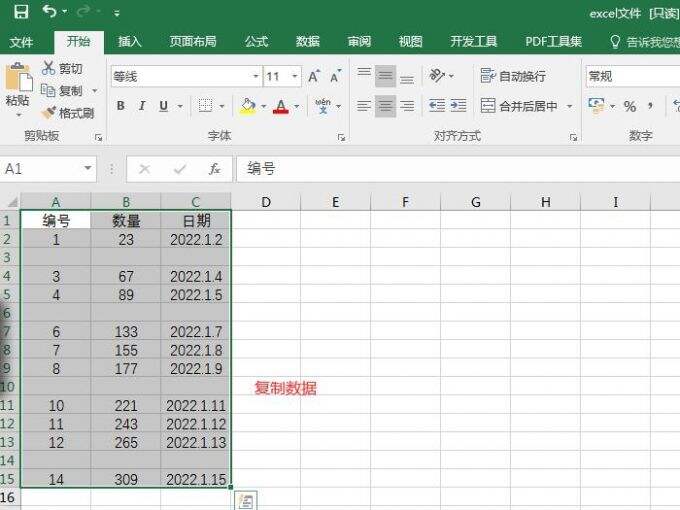The height and width of the screenshot is (510, 680).
Task: Click the Undo arrow icon
Action: point(49,12)
